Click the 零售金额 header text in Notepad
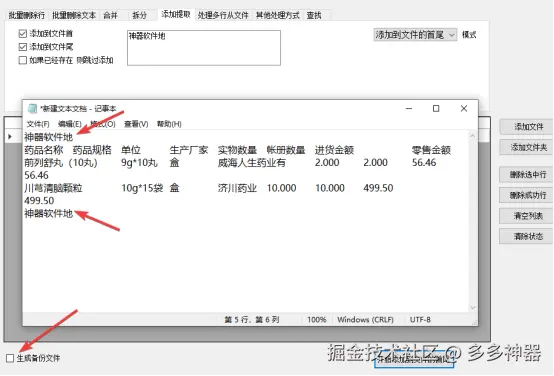The image size is (554, 376). coord(431,150)
